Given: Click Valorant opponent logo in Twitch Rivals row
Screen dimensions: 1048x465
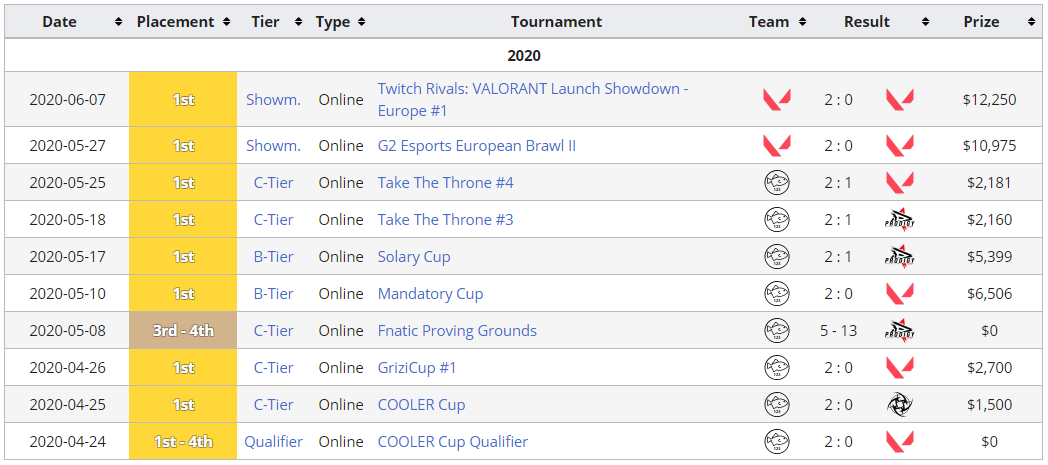Looking at the screenshot, I should click(900, 100).
